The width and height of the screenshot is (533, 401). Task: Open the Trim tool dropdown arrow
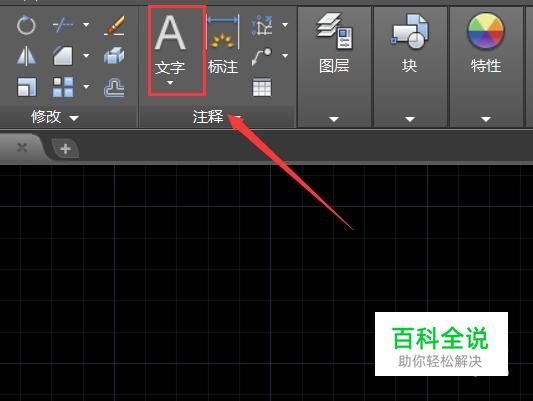tap(86, 25)
